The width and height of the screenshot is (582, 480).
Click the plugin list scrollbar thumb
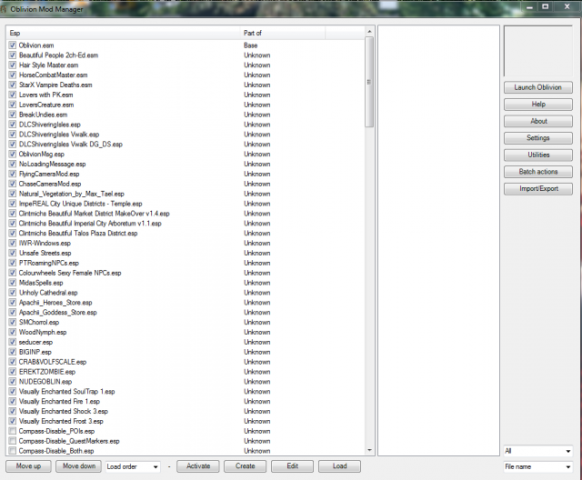point(369,82)
